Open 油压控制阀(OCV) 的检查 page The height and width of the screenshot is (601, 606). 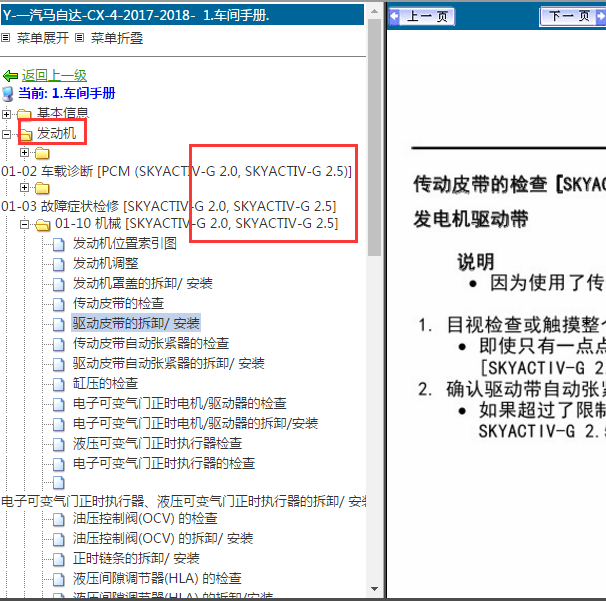tap(145, 519)
